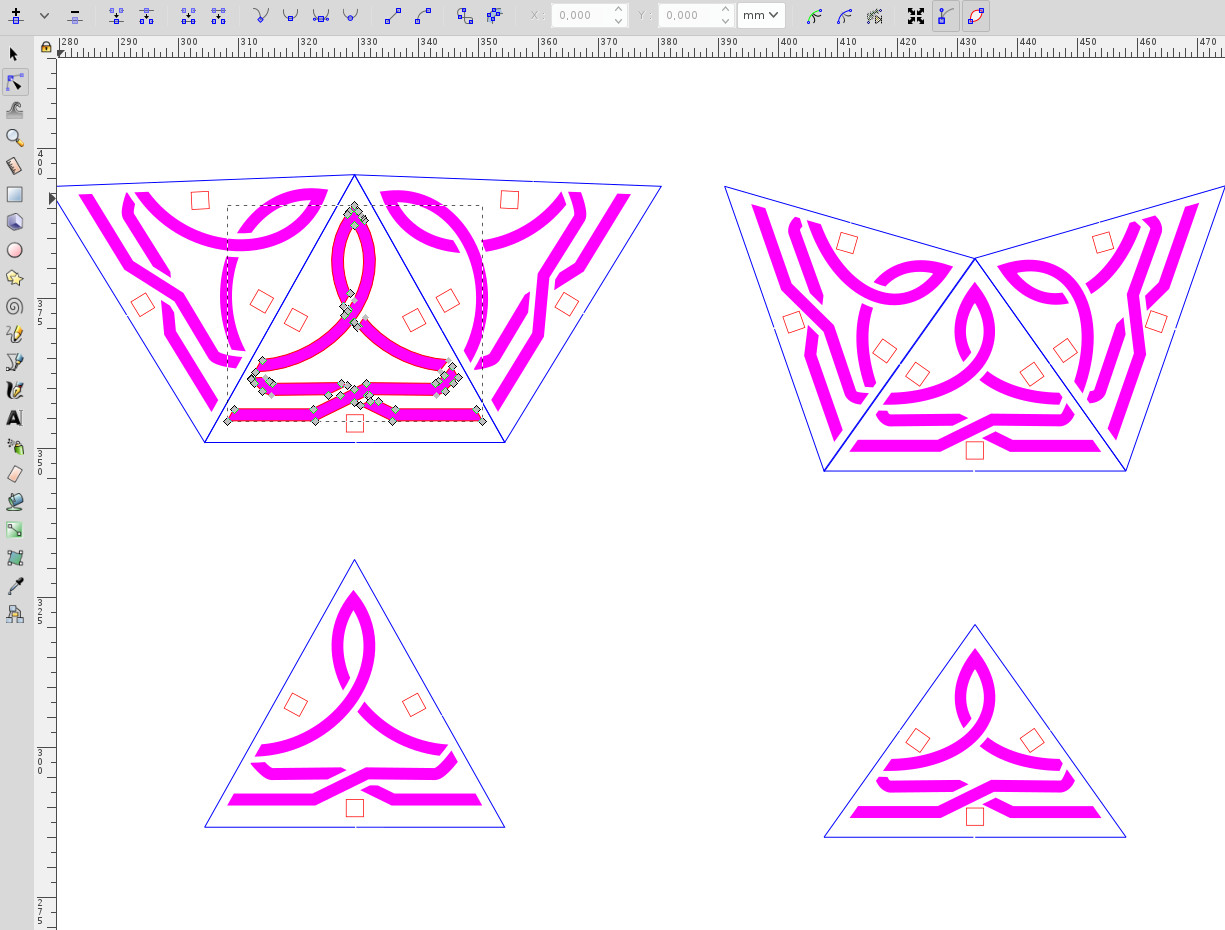Activate the Text tool
Image resolution: width=1225 pixels, height=930 pixels.
(x=14, y=418)
